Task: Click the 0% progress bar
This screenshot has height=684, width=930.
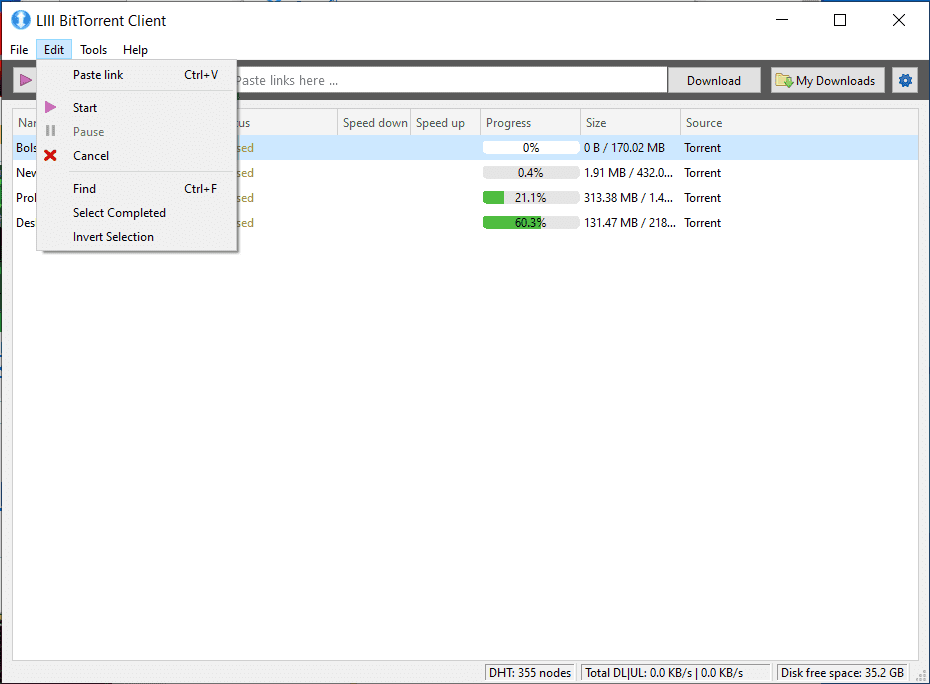Action: point(531,148)
